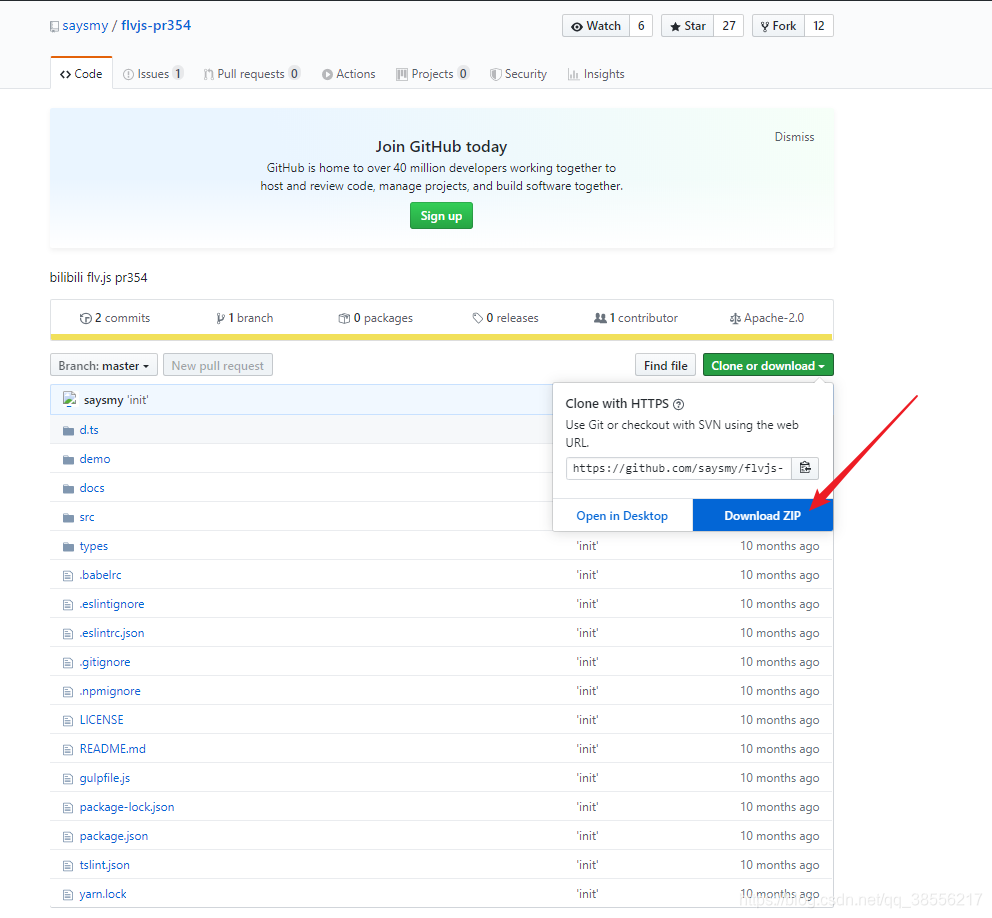
Task: Click the file icon beside tslint.json
Action: 68,865
